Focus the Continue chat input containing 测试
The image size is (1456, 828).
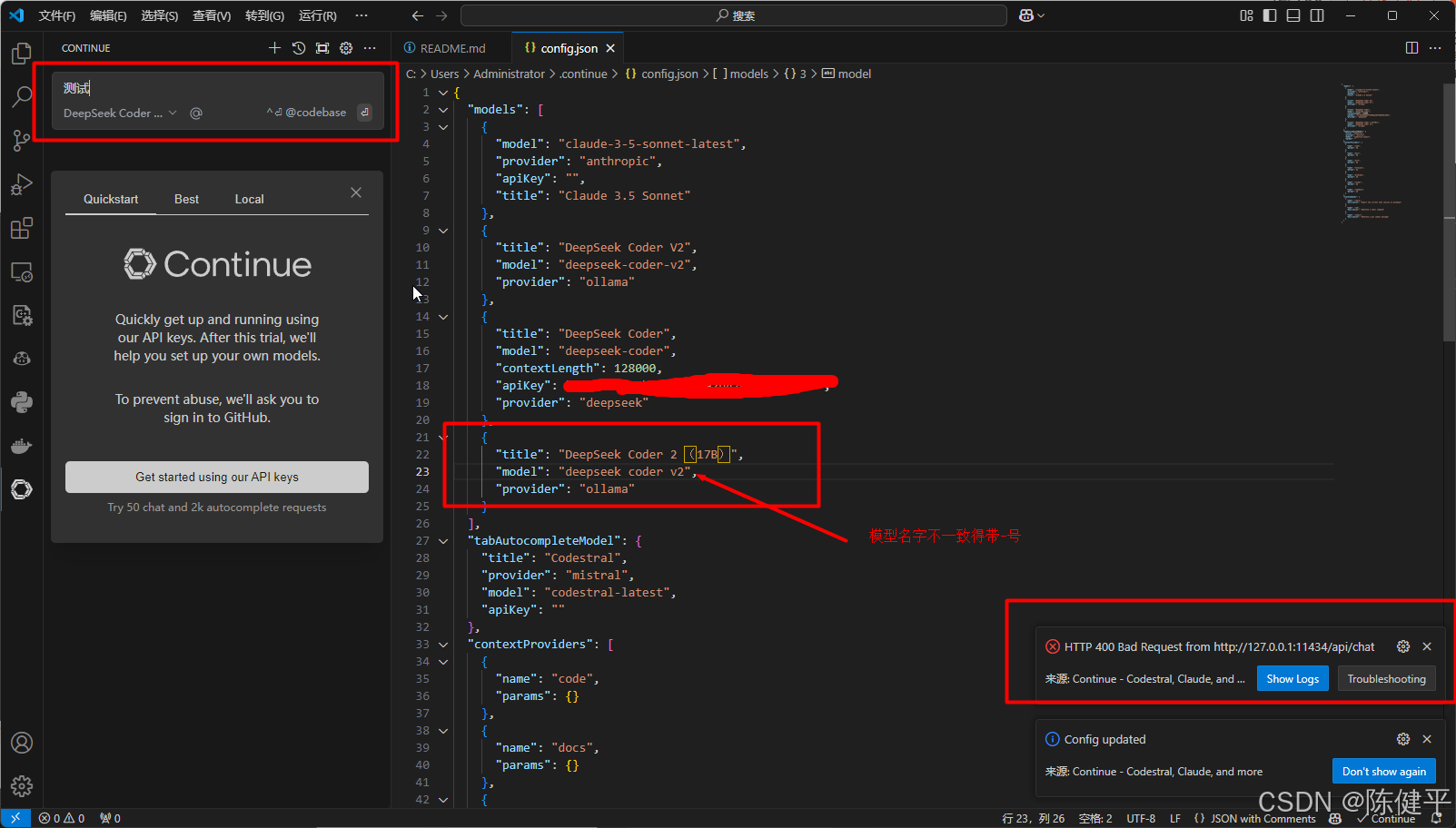pyautogui.click(x=217, y=88)
